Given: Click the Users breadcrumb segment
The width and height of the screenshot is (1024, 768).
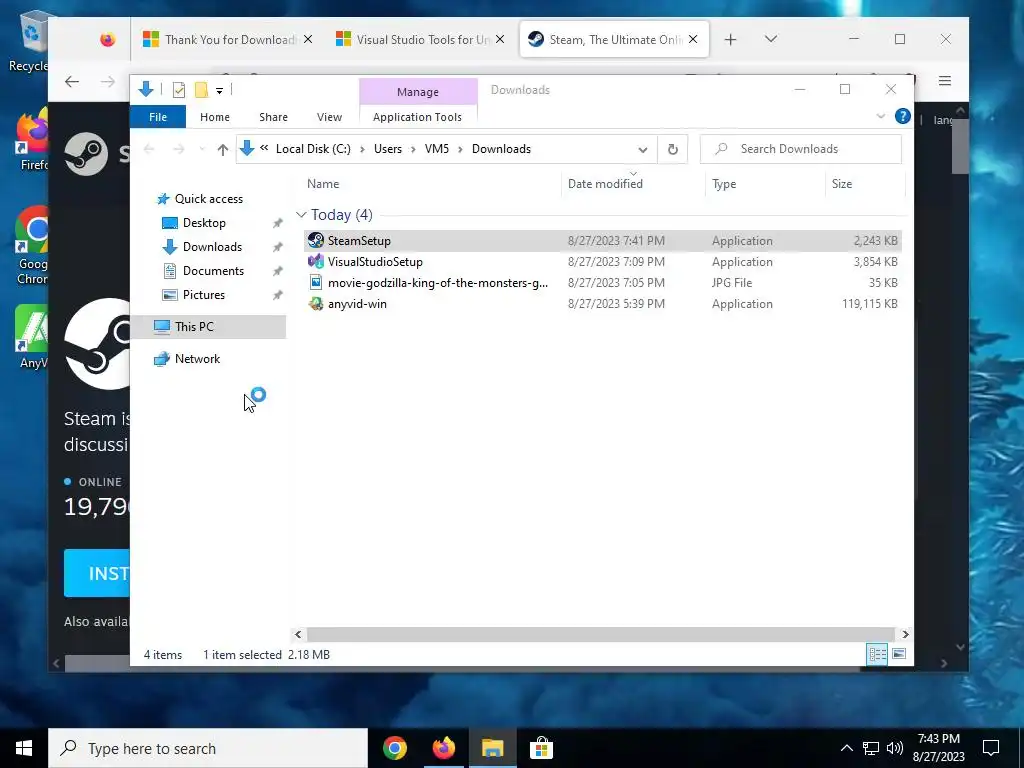Looking at the screenshot, I should 388,149.
